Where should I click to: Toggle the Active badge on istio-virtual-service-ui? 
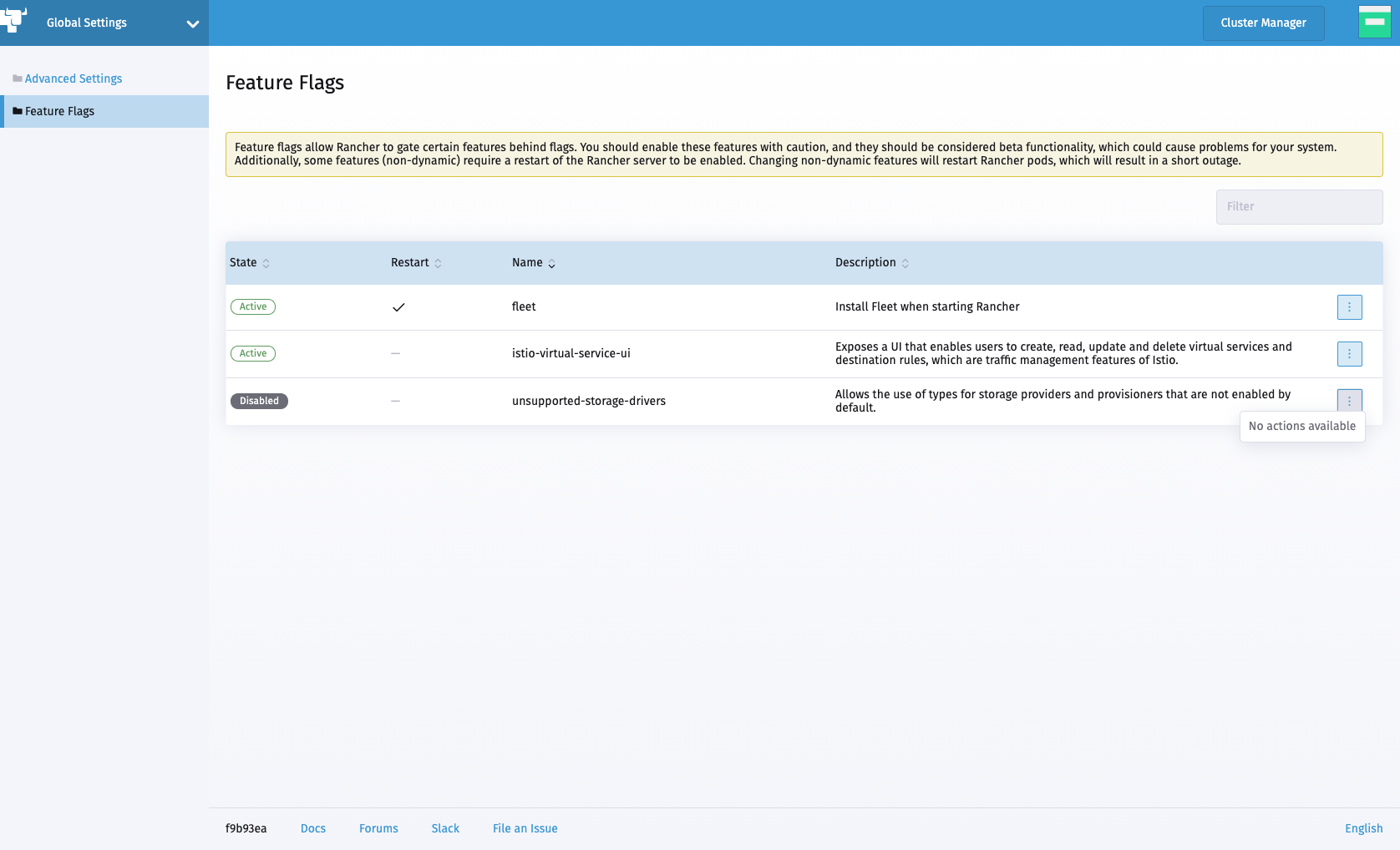click(252, 353)
